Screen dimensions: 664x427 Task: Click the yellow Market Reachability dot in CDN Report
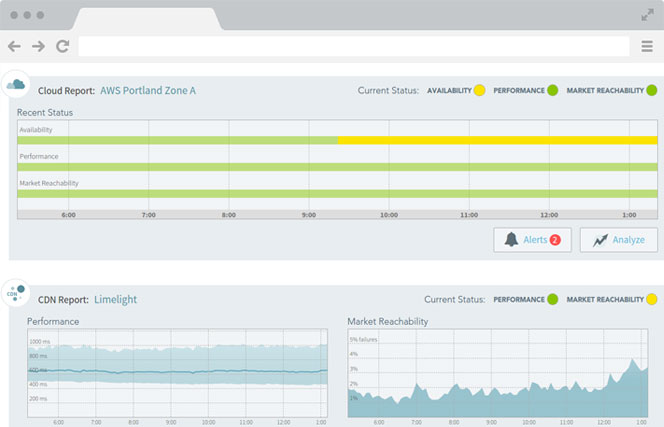point(651,299)
